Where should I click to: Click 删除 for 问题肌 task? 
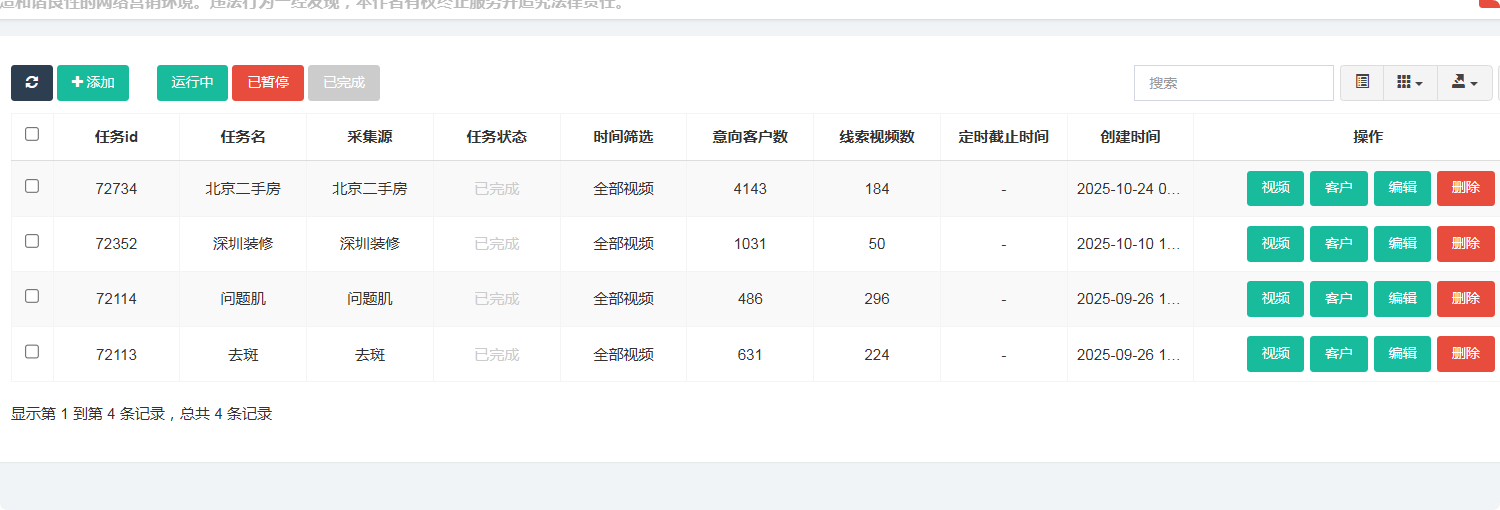tap(1466, 298)
